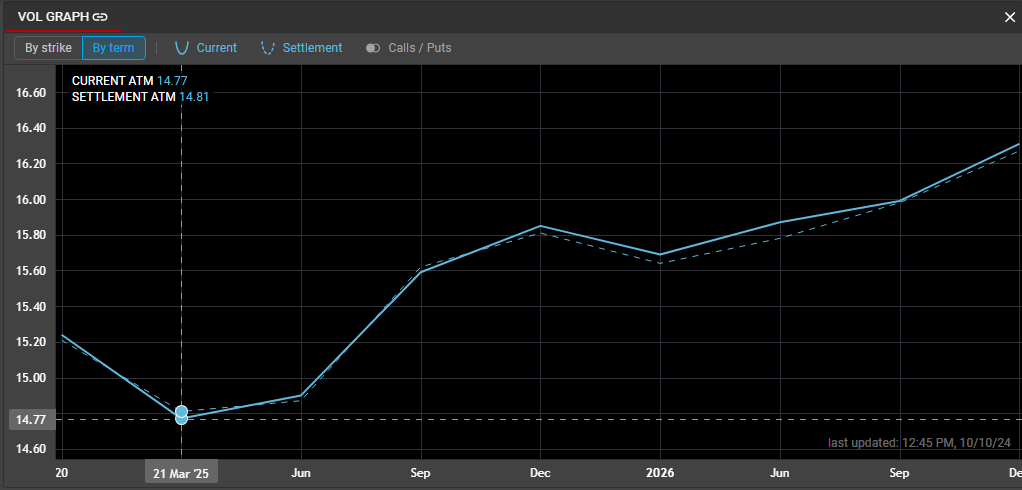Toggle the Current solid curve icon
Viewport: 1022px width, 490px height.
182,48
